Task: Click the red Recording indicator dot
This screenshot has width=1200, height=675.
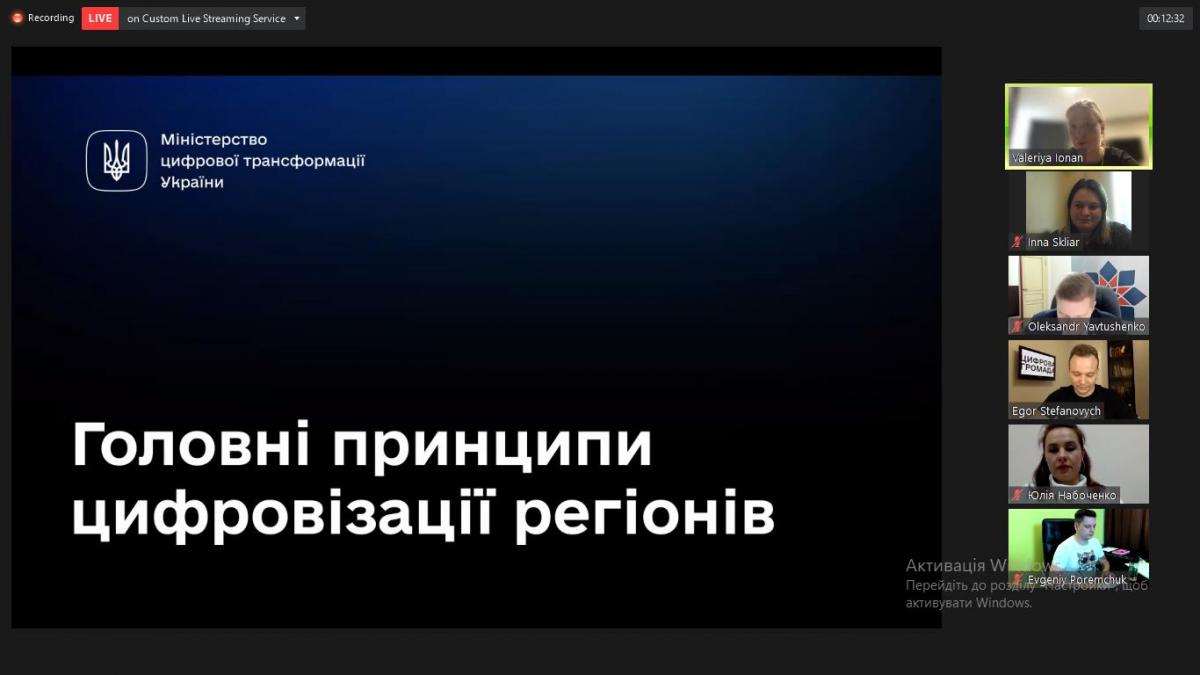Action: pyautogui.click(x=17, y=18)
